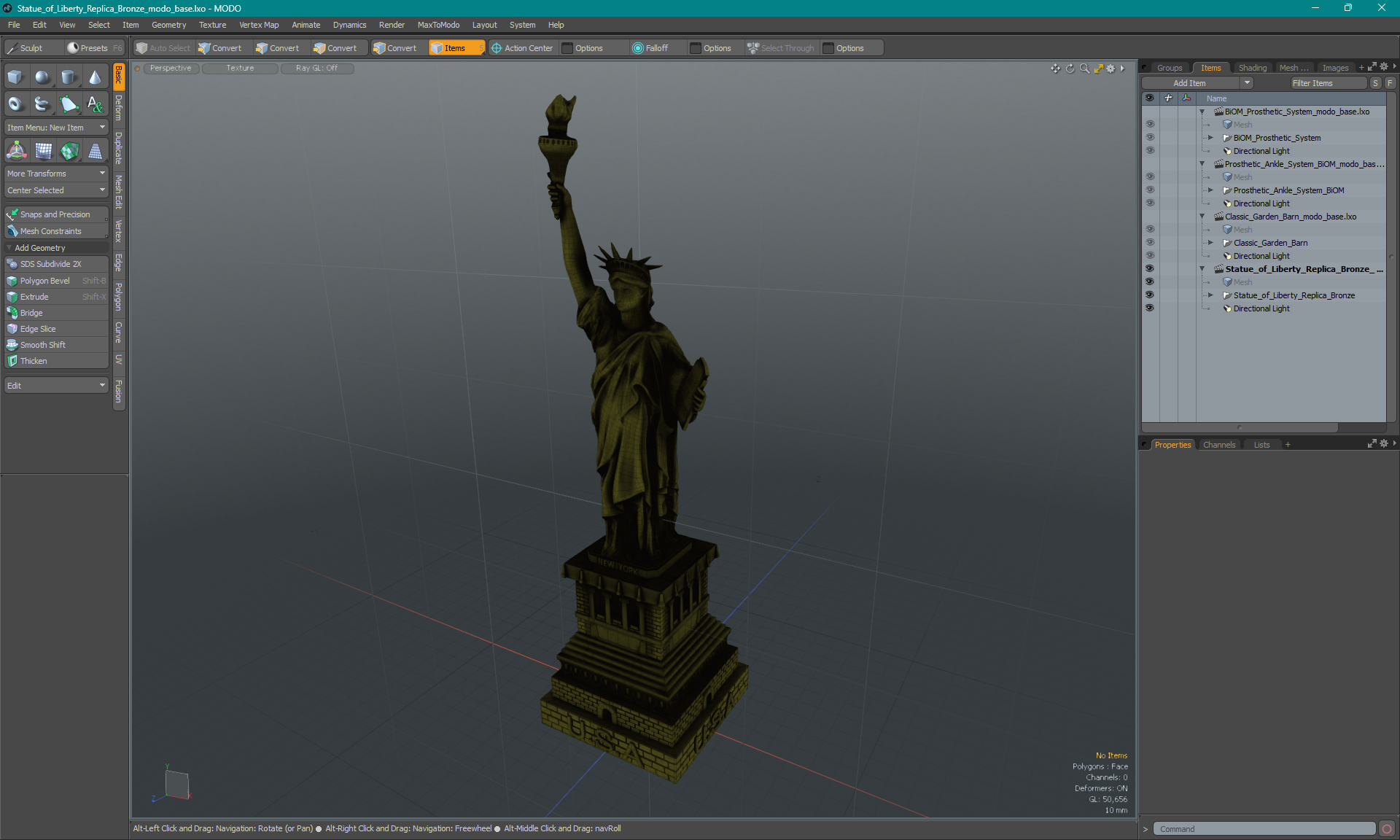The height and width of the screenshot is (840, 1400).
Task: Click the Extrude tool
Action: 56,297
